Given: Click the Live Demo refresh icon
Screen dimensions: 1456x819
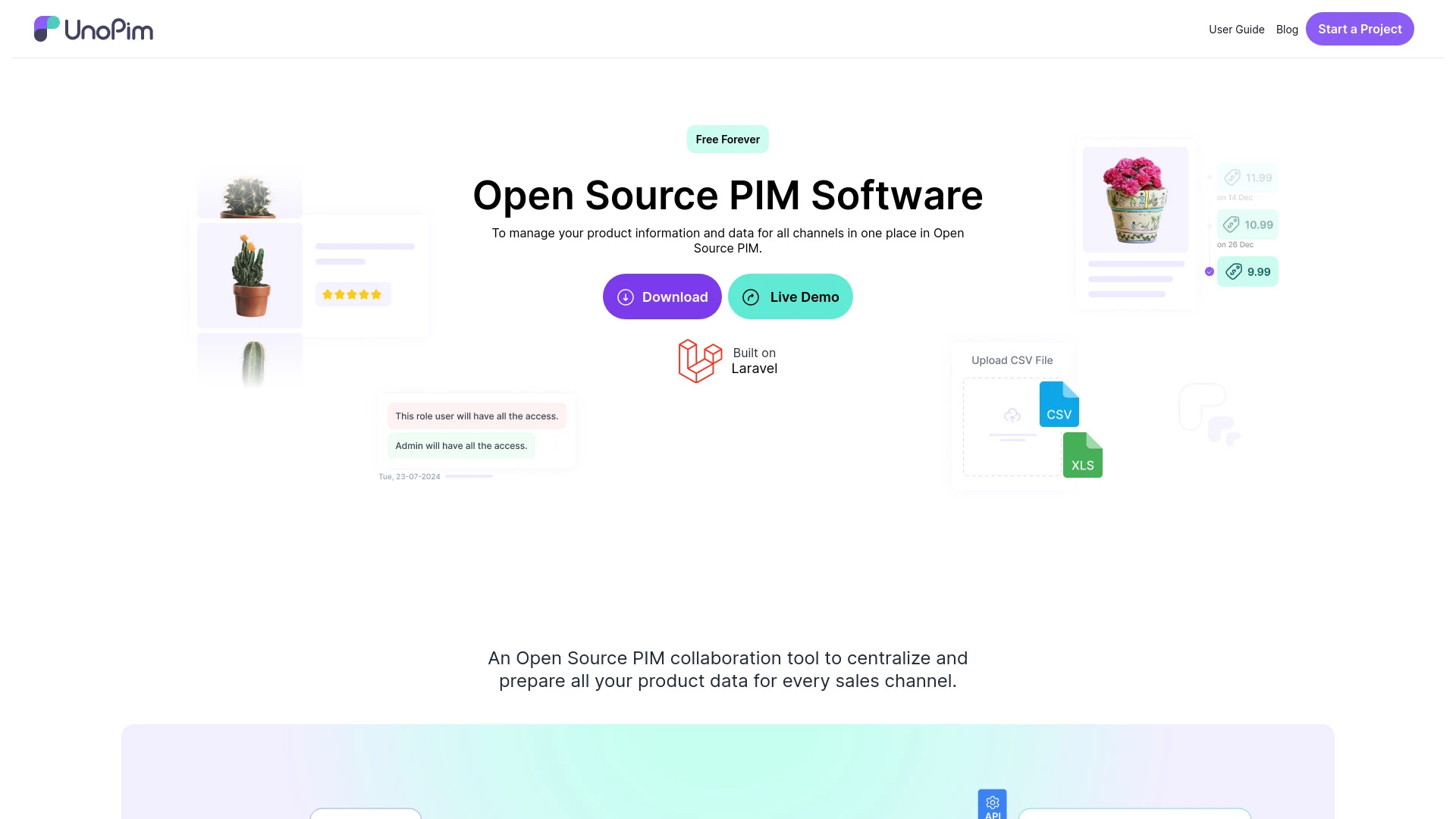Looking at the screenshot, I should click(750, 296).
